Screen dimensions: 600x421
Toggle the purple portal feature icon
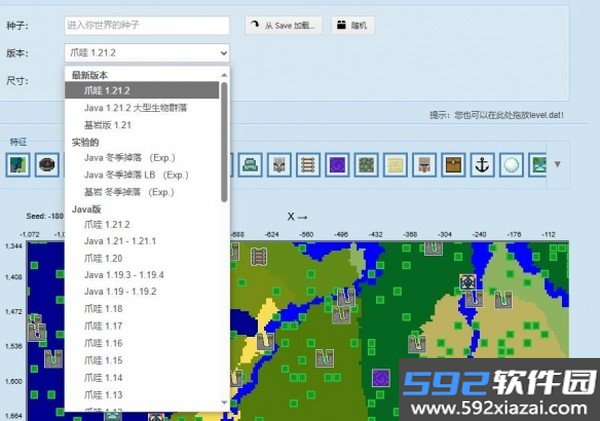[338, 165]
